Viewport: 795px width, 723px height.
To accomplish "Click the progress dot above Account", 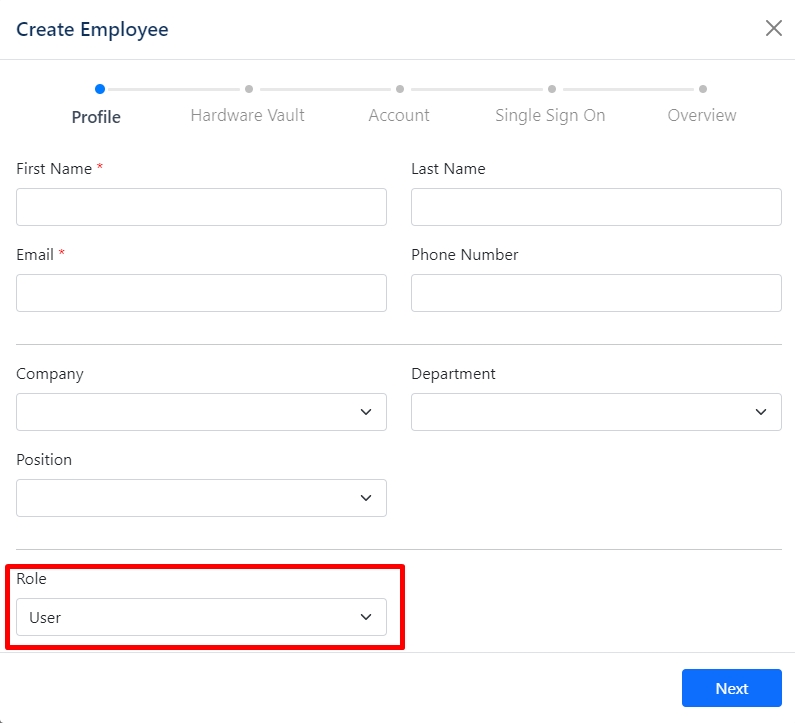I will point(400,89).
